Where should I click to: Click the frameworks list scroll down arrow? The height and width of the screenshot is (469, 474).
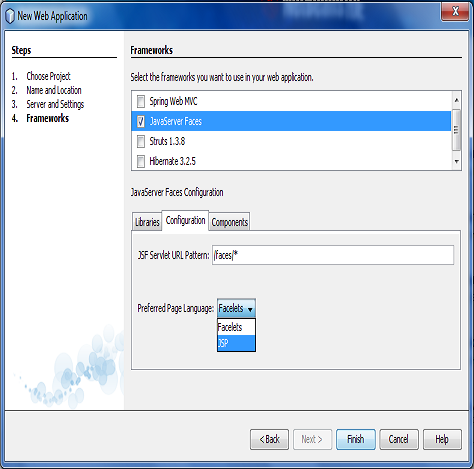(456, 161)
